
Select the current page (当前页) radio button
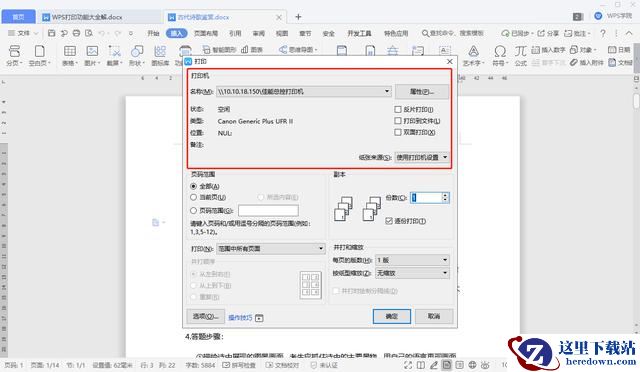[193, 197]
